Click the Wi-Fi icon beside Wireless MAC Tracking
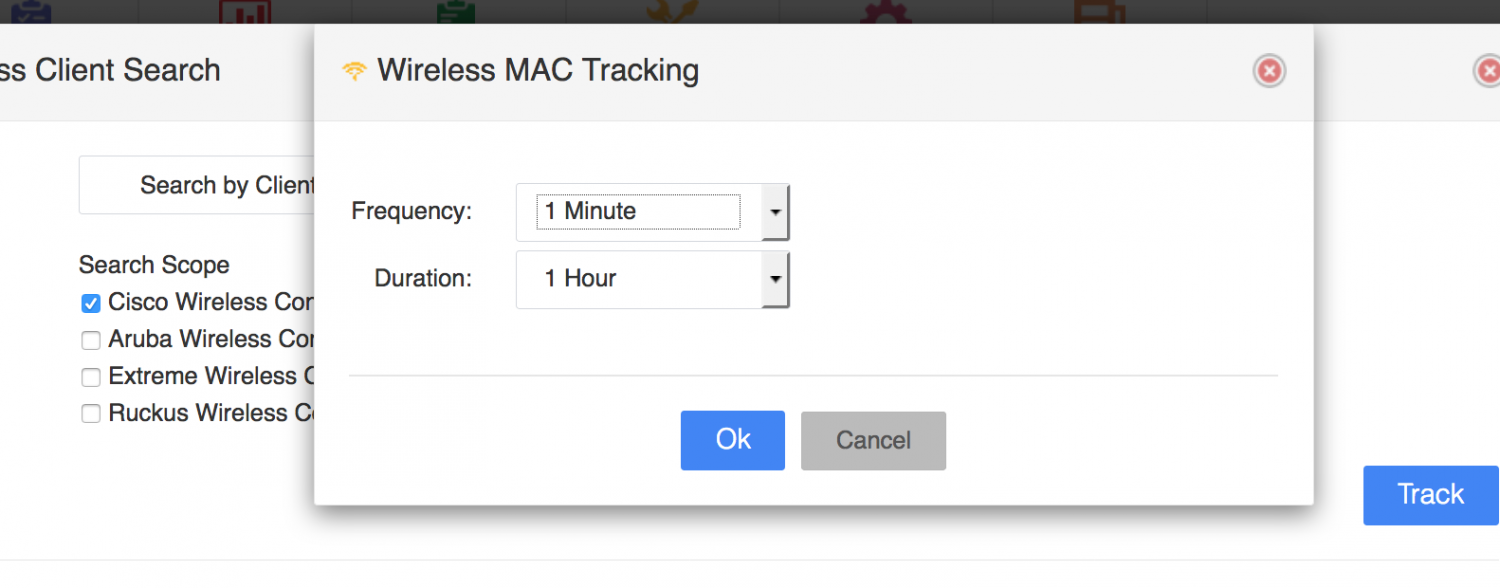 (x=354, y=71)
